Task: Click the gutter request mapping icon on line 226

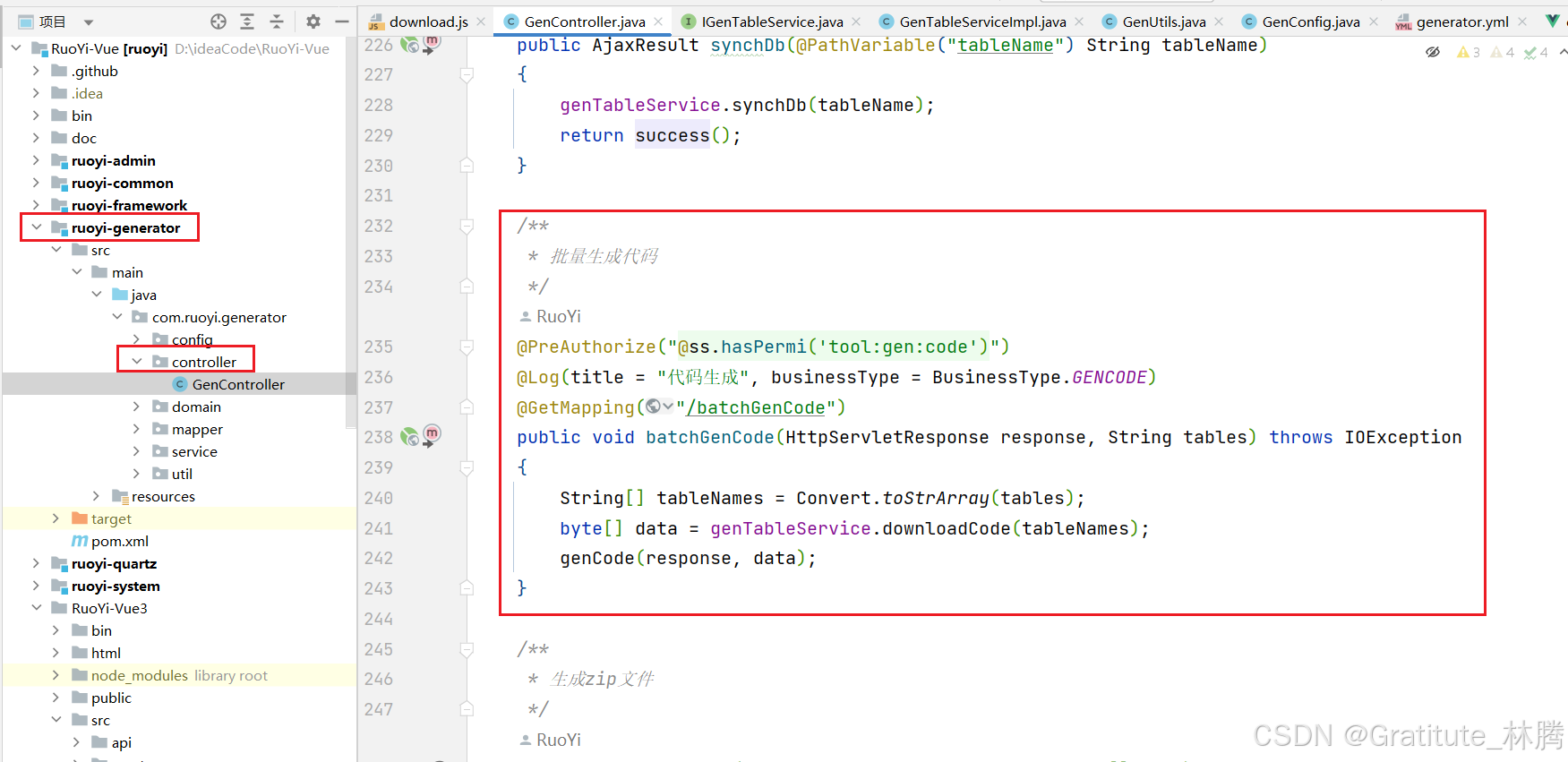Action: tap(432, 43)
